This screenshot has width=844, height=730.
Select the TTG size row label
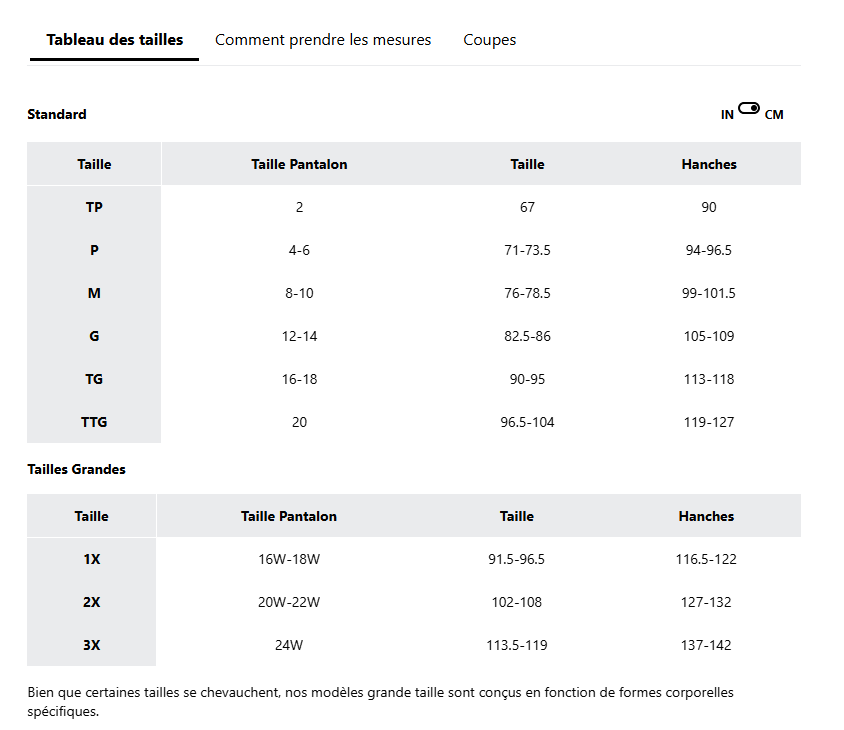[94, 422]
